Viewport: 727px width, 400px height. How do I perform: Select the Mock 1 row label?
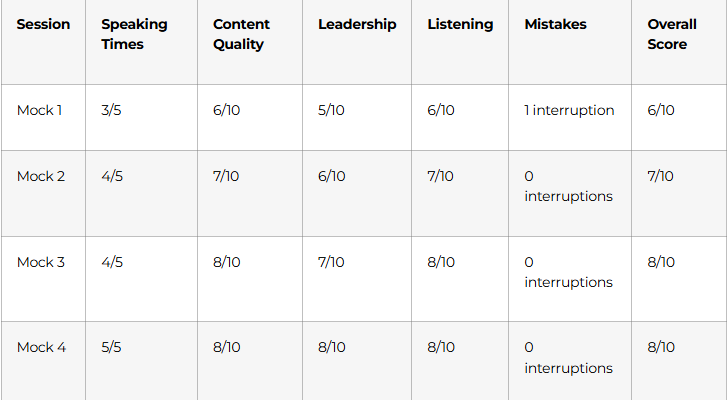[41, 110]
